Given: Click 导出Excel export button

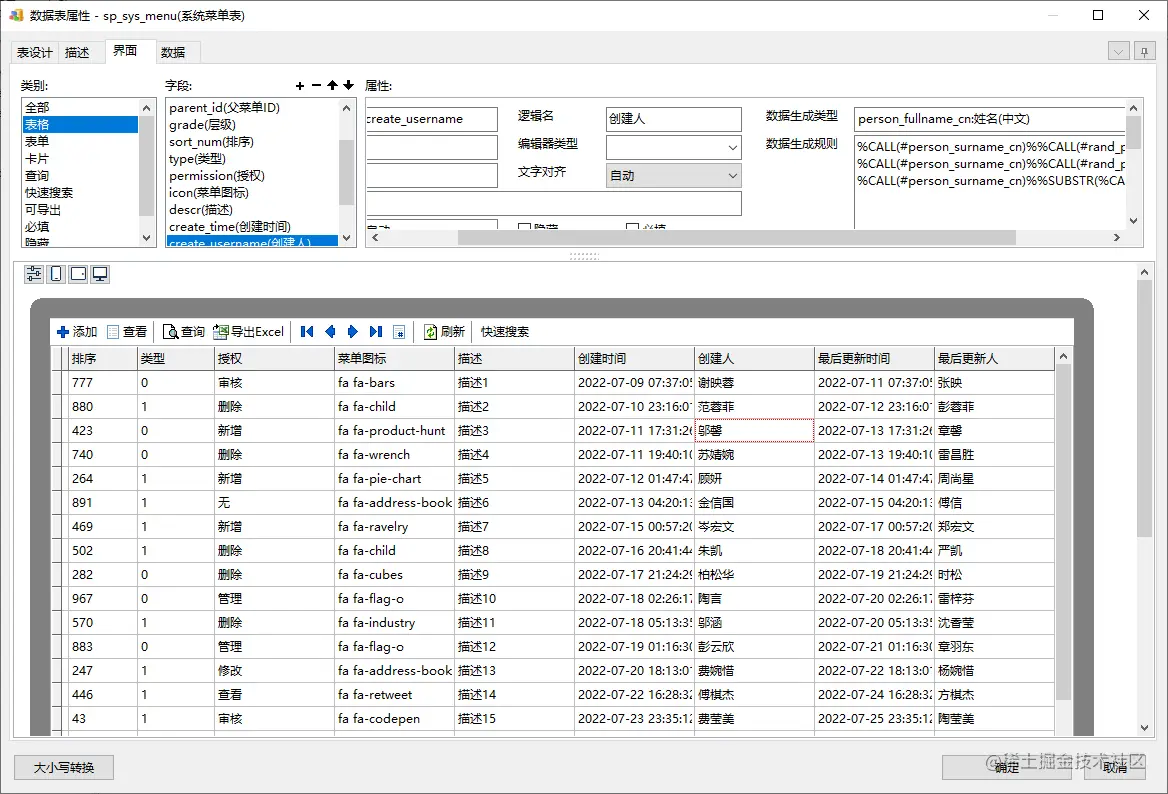Looking at the screenshot, I should tap(249, 331).
